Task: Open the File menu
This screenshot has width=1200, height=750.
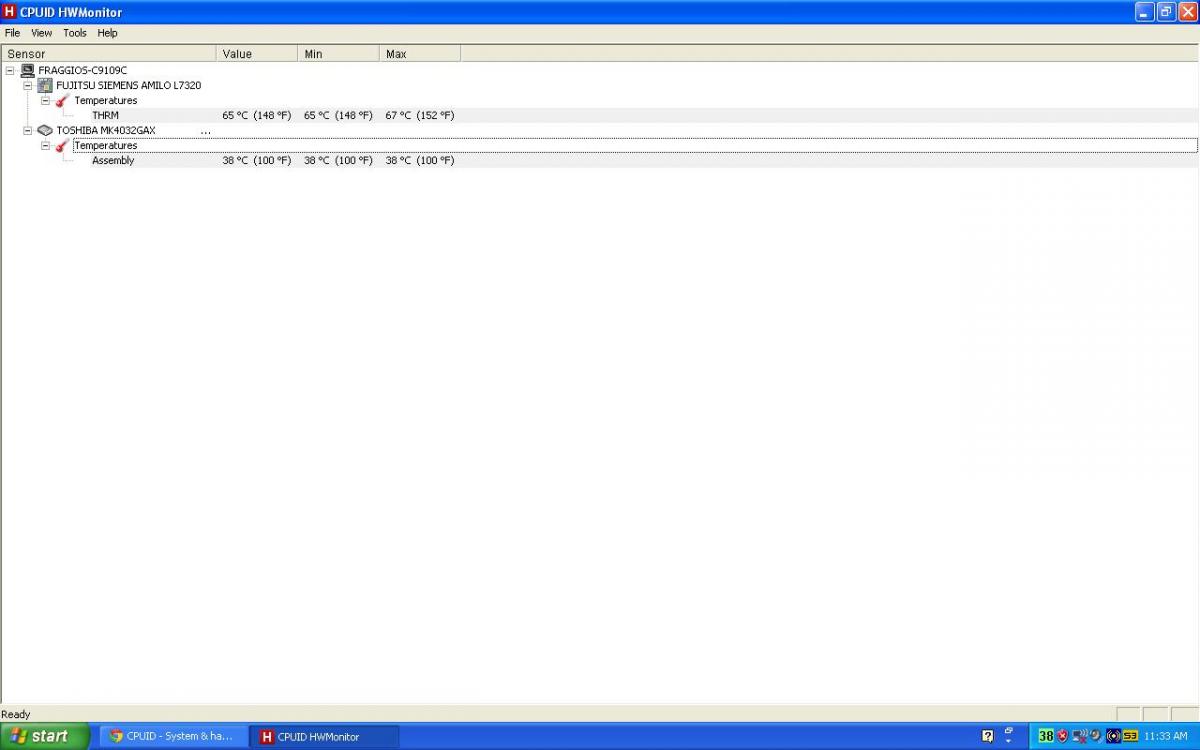Action: pos(12,33)
